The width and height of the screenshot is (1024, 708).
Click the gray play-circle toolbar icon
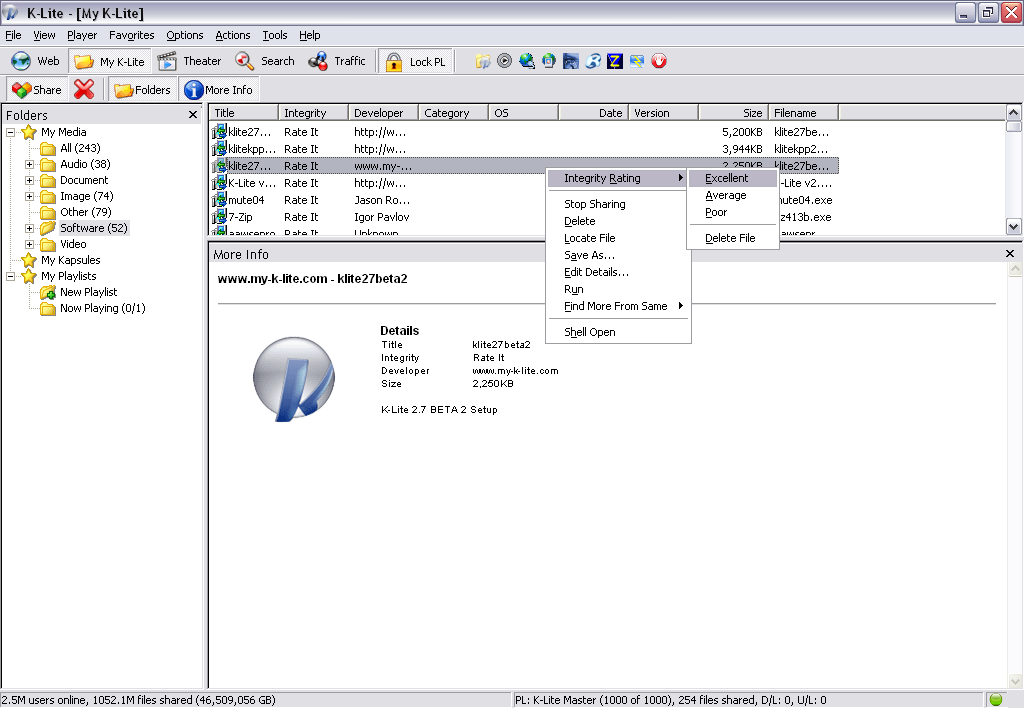pos(504,61)
